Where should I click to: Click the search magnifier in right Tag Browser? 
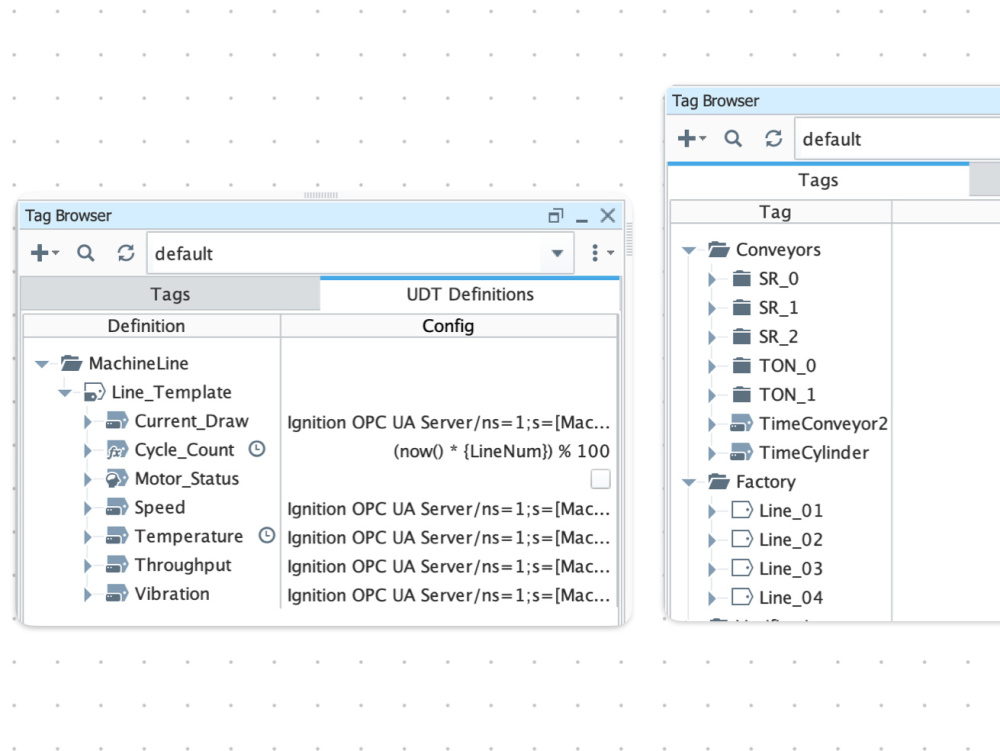(x=733, y=138)
